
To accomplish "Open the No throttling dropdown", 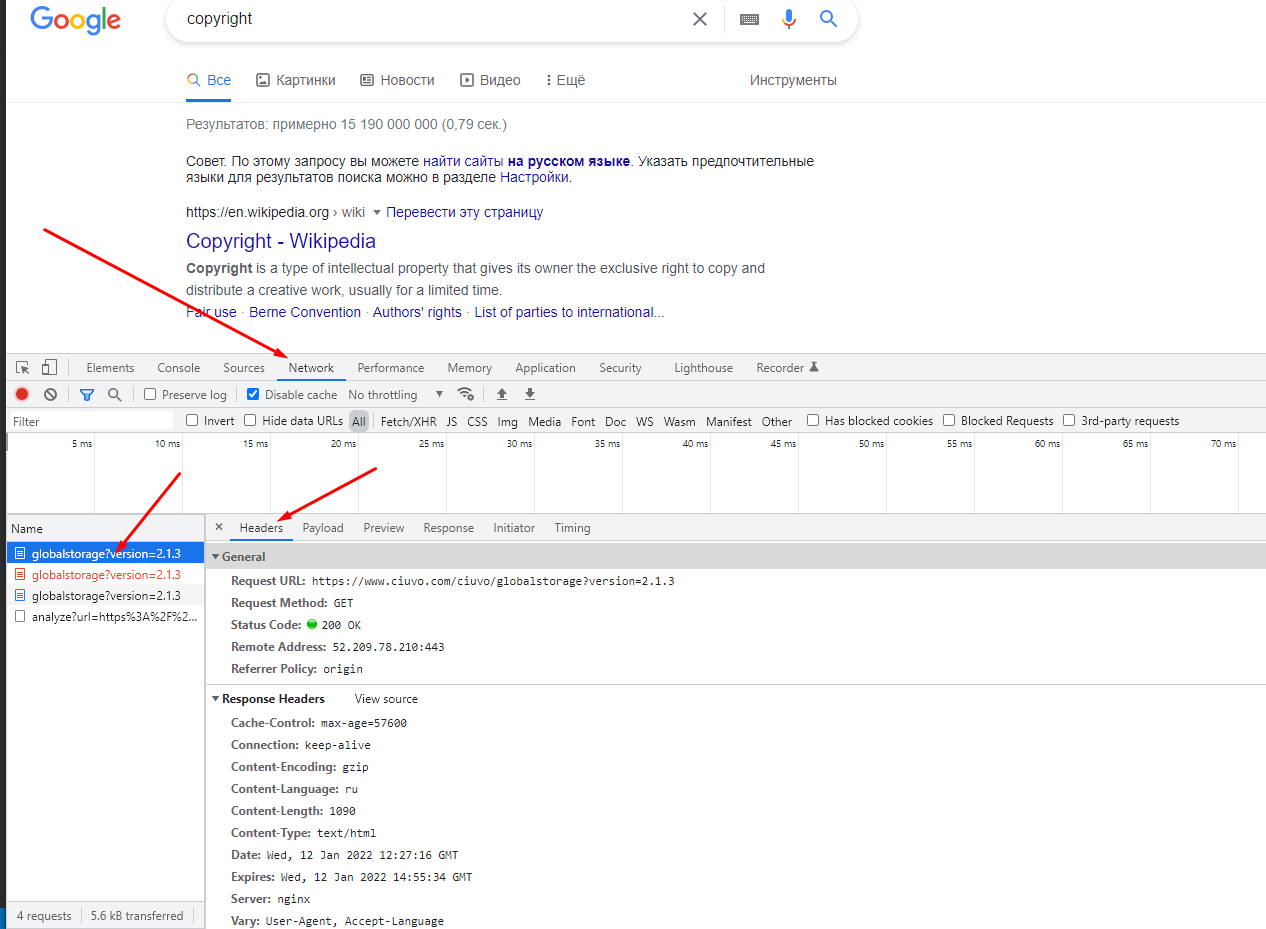I will [395, 395].
